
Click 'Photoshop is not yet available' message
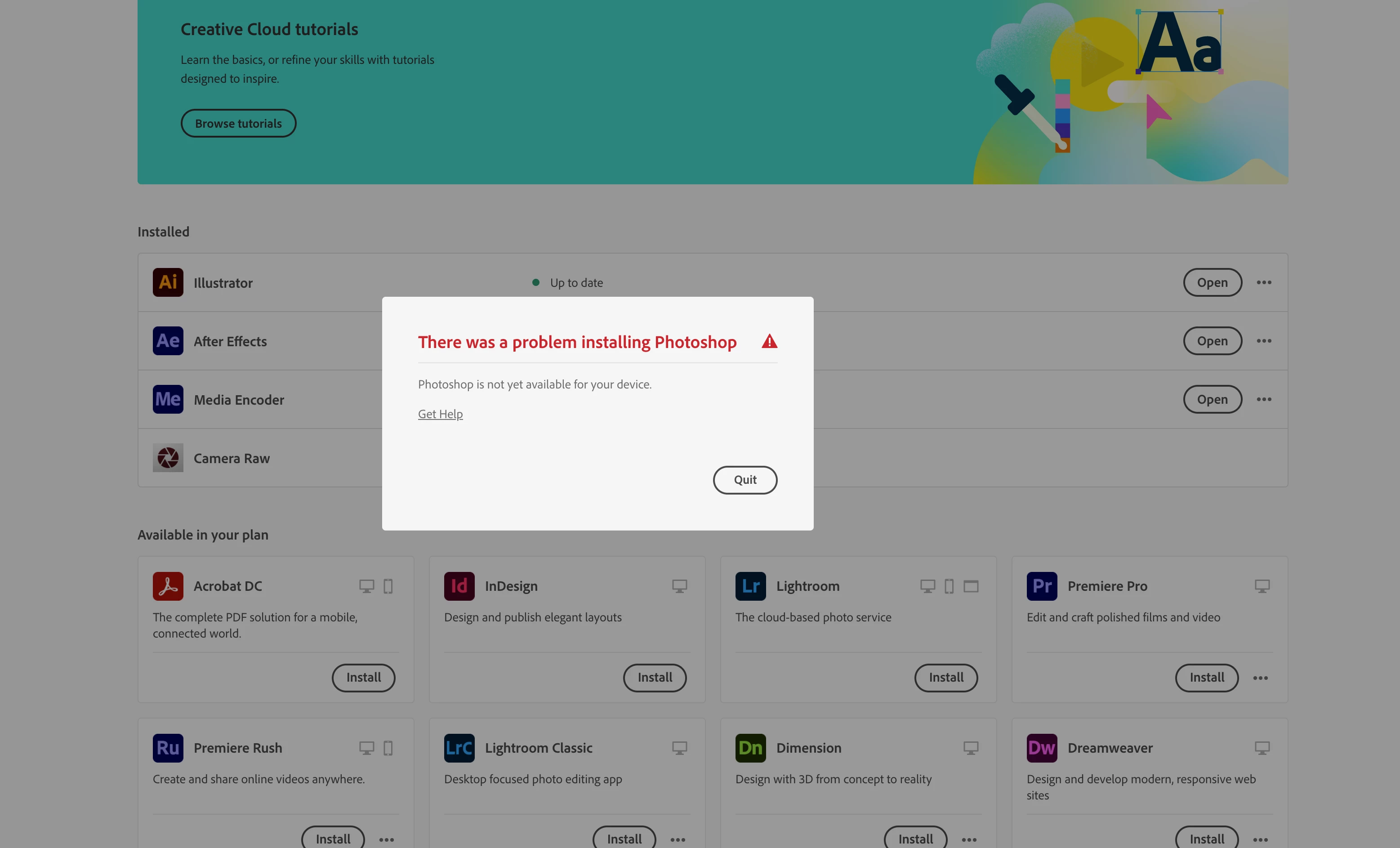(x=535, y=384)
